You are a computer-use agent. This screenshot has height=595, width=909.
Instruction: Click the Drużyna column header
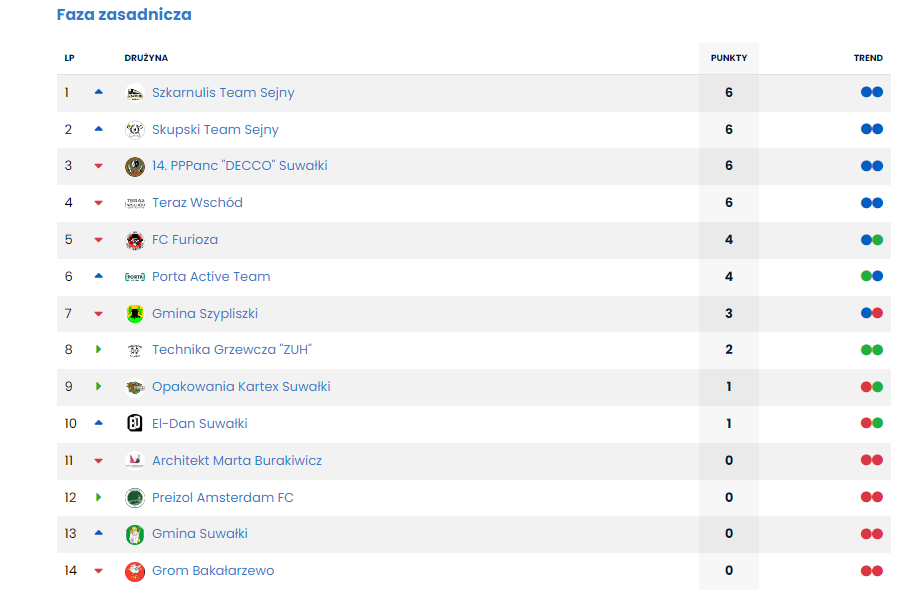(146, 58)
